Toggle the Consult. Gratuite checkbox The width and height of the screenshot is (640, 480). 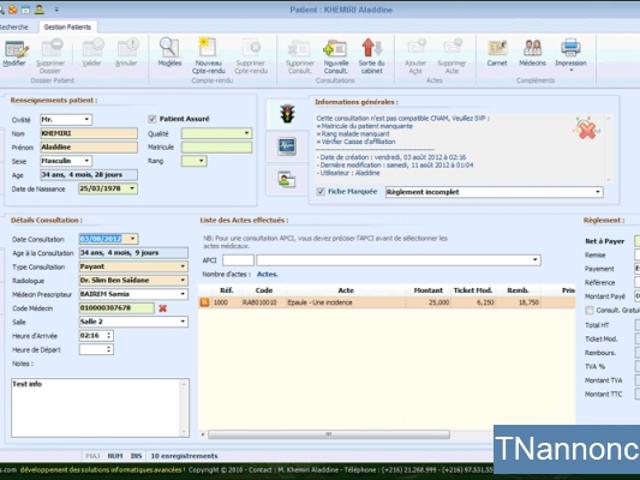(x=589, y=311)
